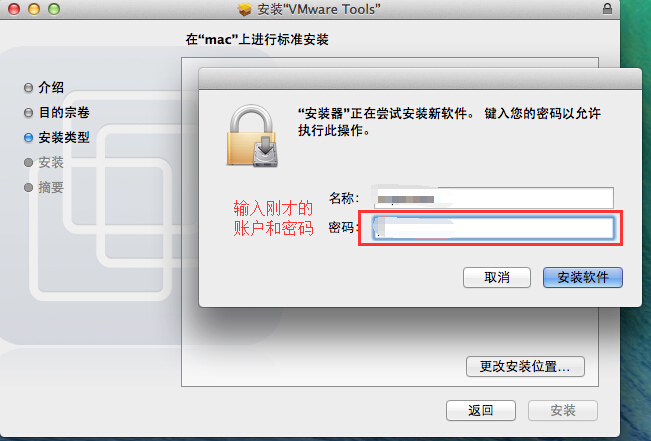Select the 目的宗卷 step bullet
This screenshot has width=651, height=441.
tap(28, 113)
